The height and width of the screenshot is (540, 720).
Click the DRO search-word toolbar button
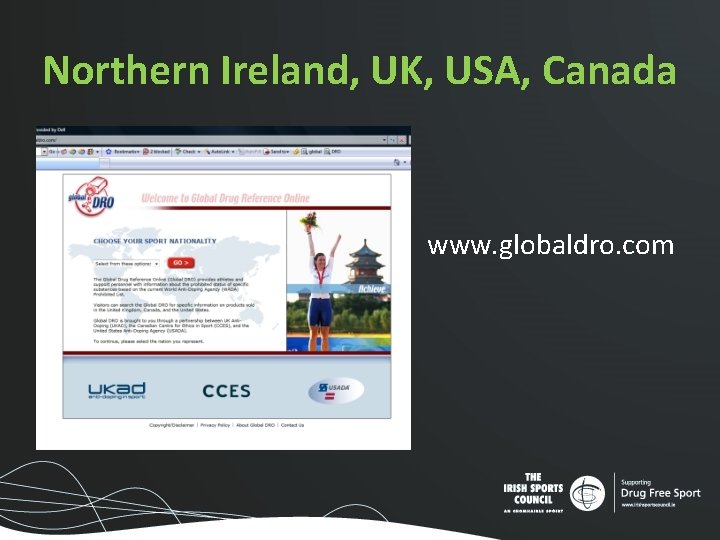point(333,152)
